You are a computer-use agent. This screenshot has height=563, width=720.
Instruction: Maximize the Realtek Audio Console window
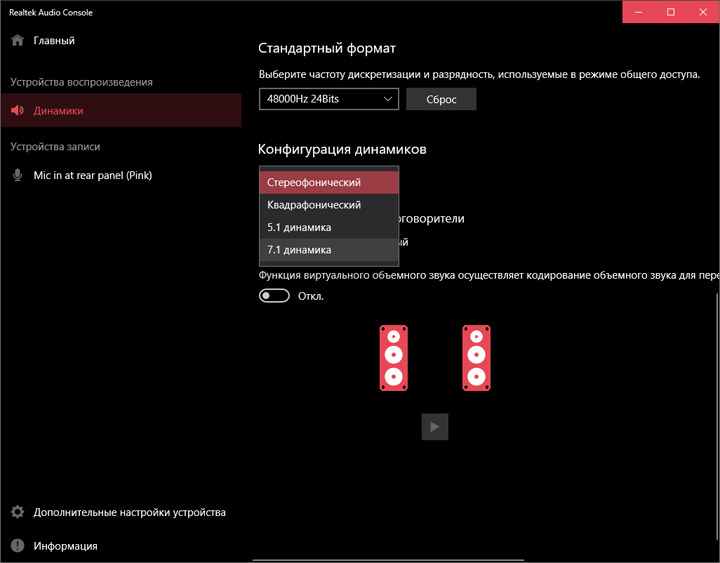(670, 12)
